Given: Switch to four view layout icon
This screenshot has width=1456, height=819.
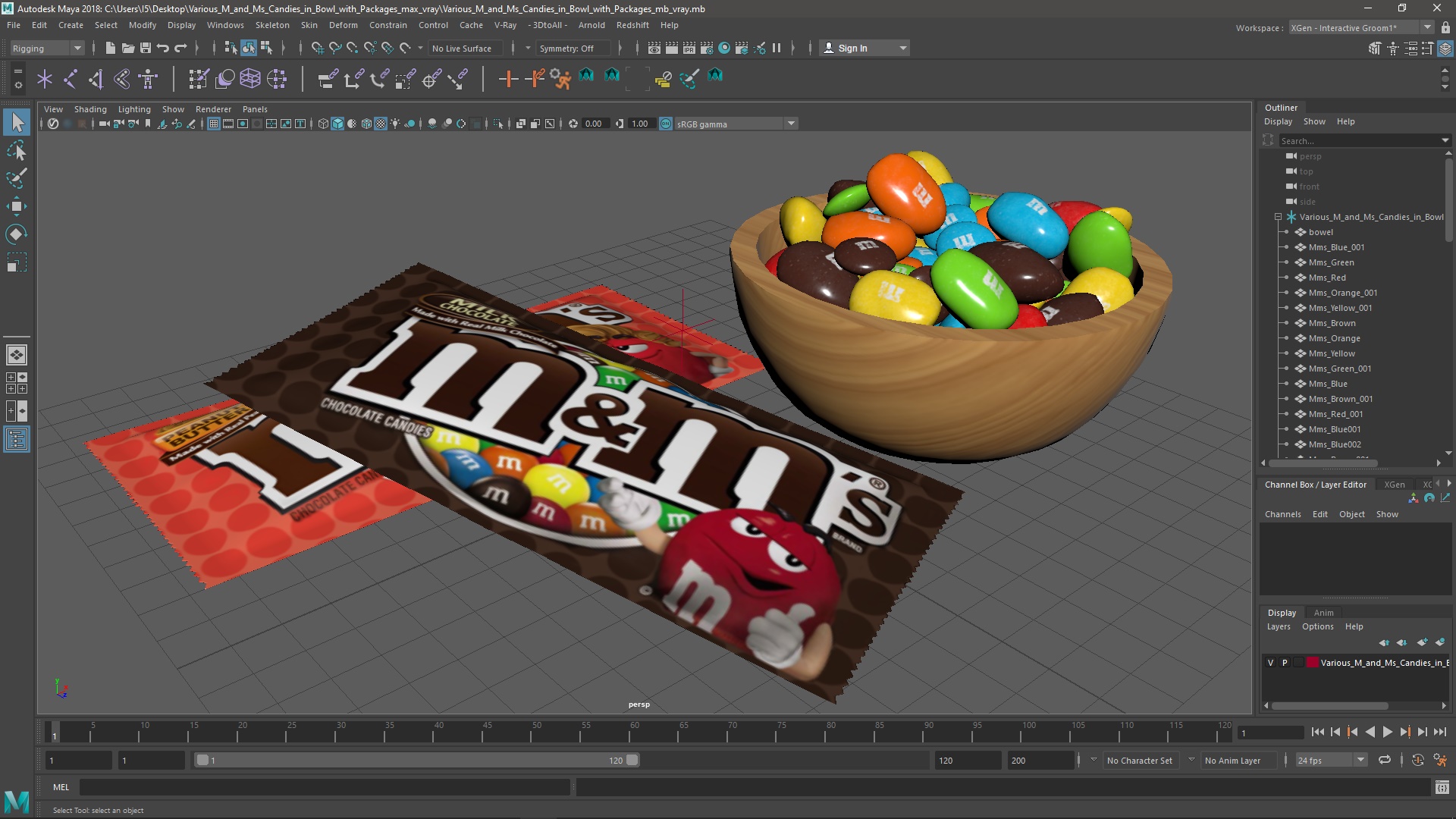Looking at the screenshot, I should click(17, 383).
